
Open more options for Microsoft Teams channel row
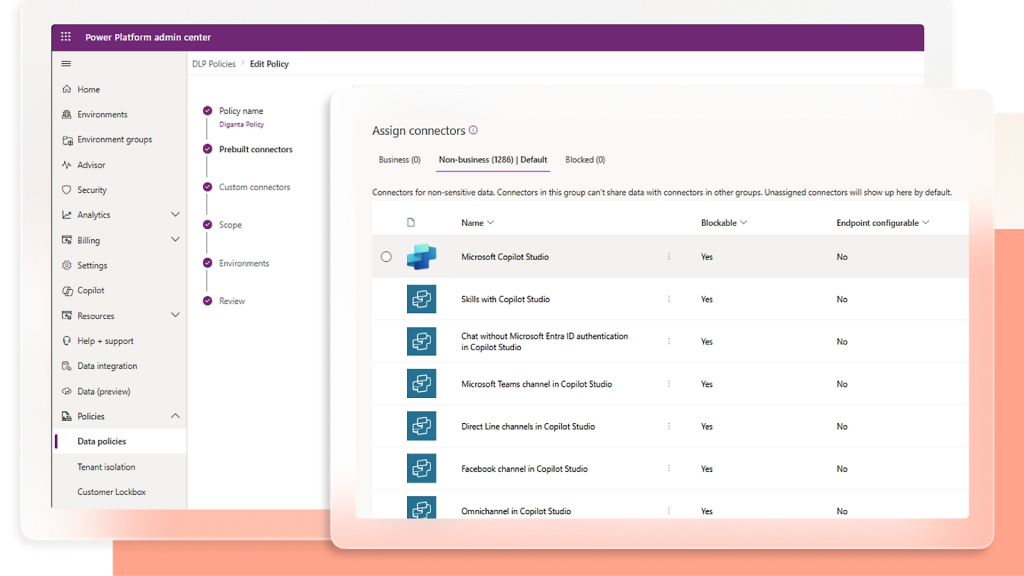(669, 384)
